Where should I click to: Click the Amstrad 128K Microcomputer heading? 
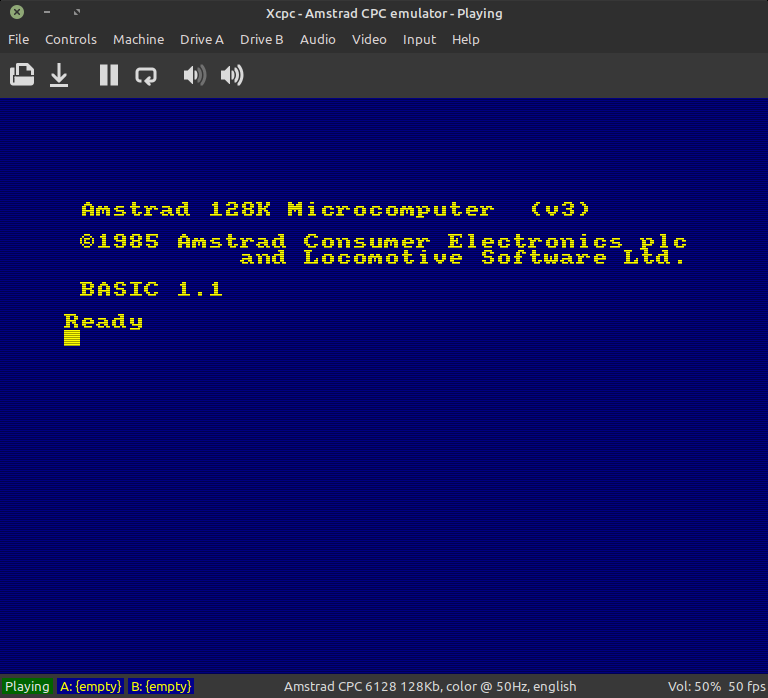(x=336, y=210)
